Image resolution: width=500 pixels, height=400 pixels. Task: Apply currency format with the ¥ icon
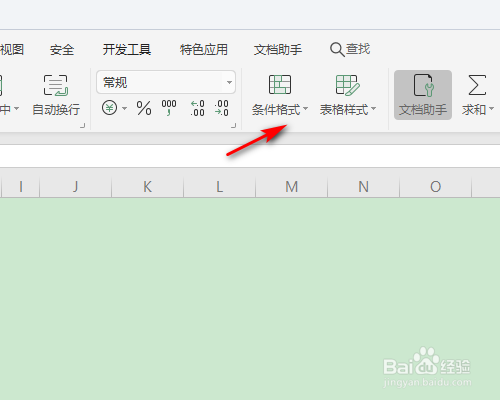point(109,108)
